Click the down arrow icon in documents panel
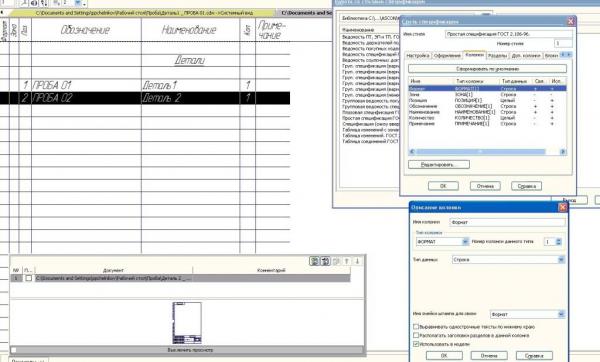The height and width of the screenshot is (362, 600). (357, 261)
